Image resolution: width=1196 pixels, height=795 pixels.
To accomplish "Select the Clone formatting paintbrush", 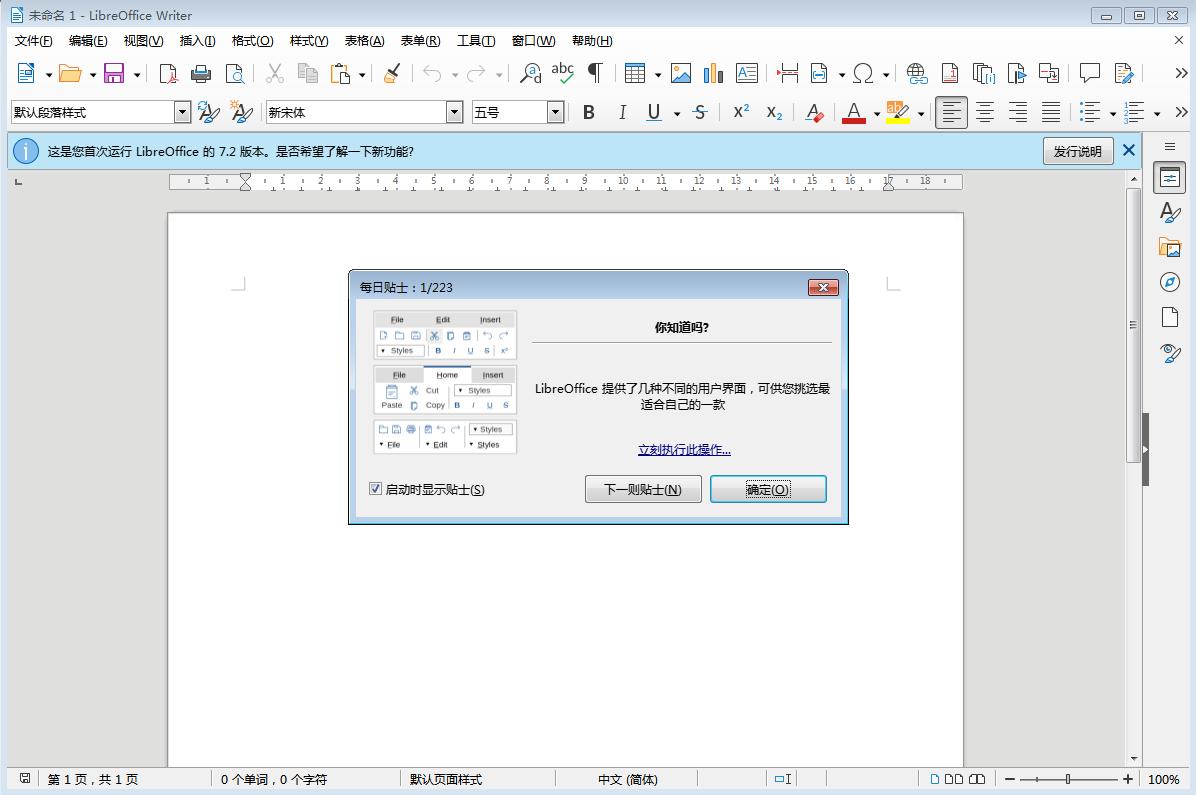I will (x=392, y=73).
